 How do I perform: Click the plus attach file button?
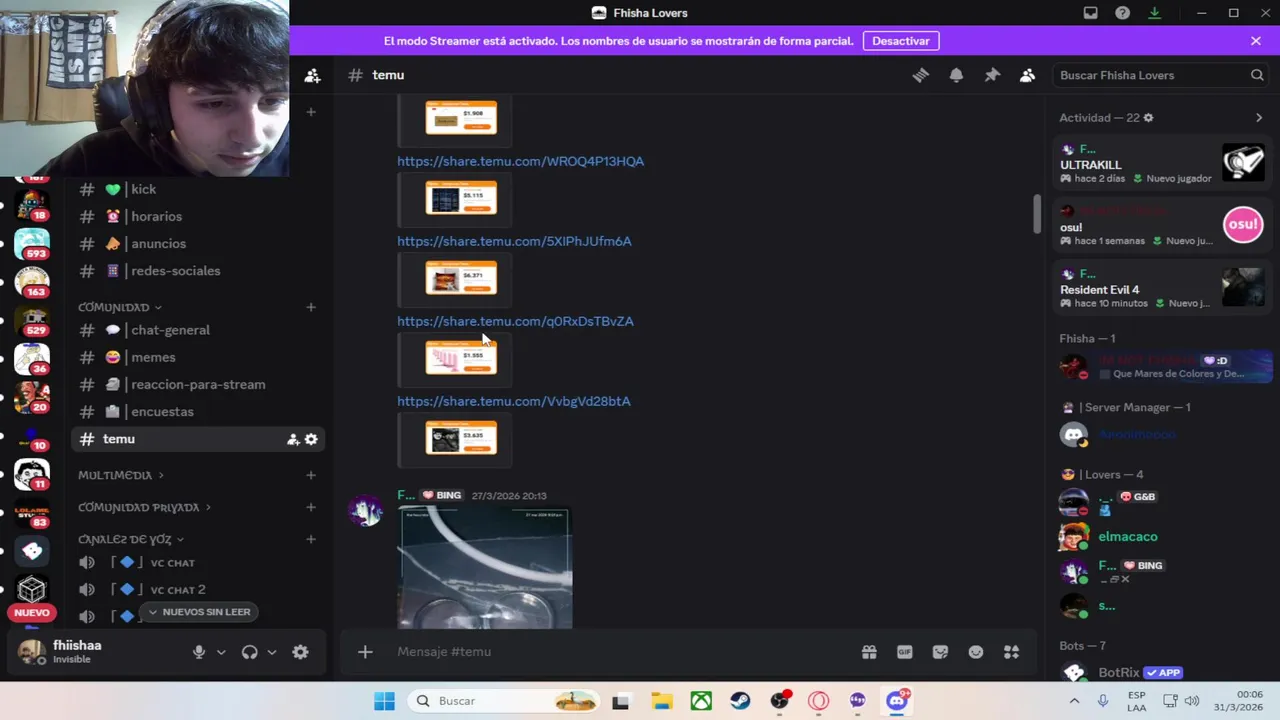(x=365, y=652)
